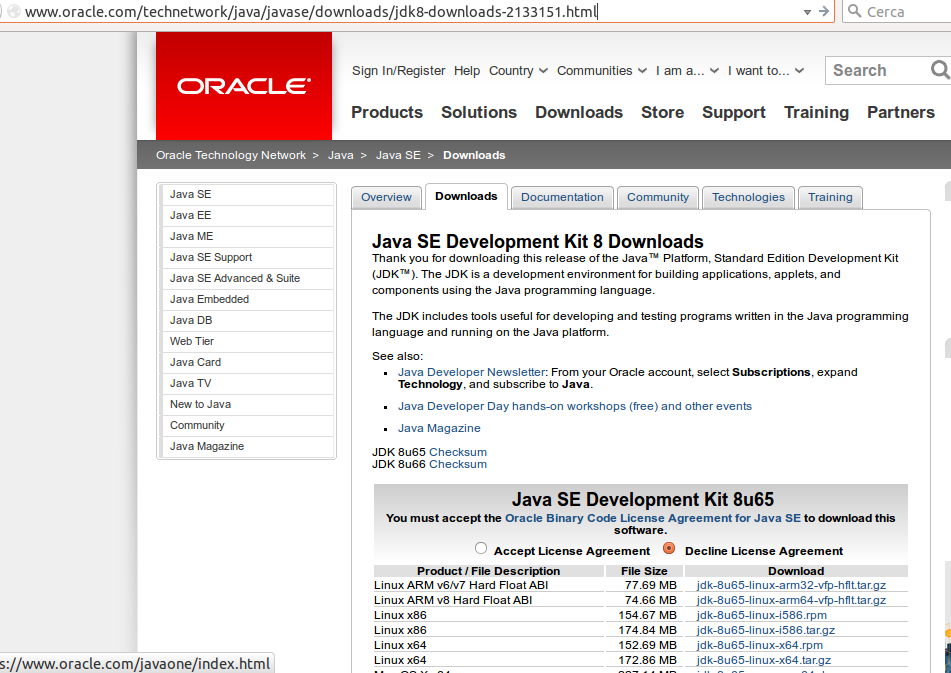This screenshot has height=673, width=951.
Task: Expand the Communities dropdown
Action: pyautogui.click(x=602, y=71)
